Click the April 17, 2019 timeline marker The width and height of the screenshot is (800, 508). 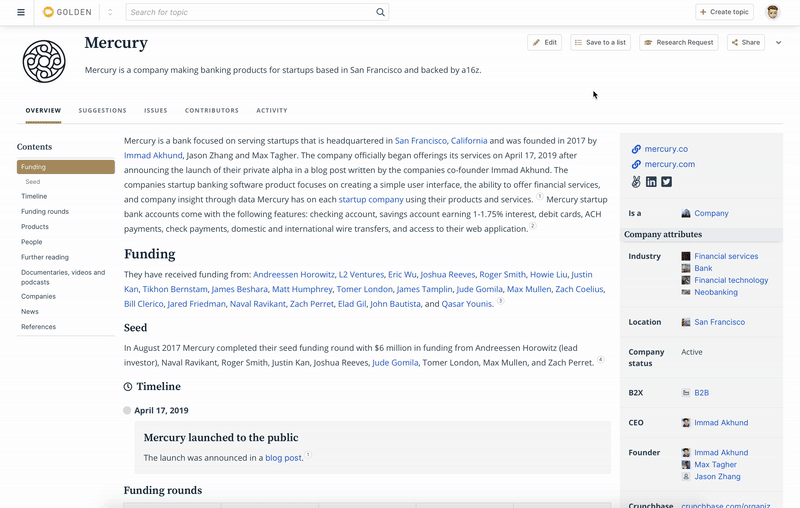pos(127,411)
